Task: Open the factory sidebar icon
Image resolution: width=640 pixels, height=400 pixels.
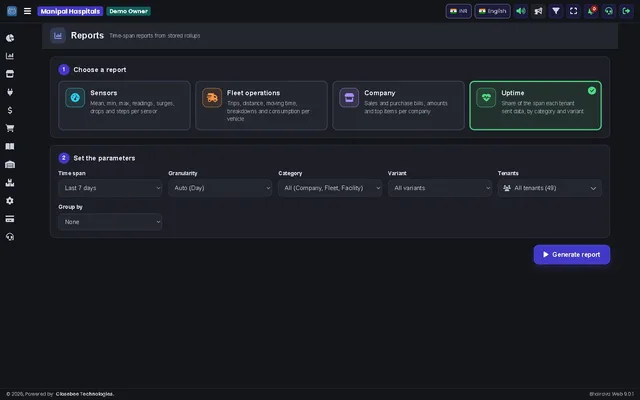Action: click(10, 182)
